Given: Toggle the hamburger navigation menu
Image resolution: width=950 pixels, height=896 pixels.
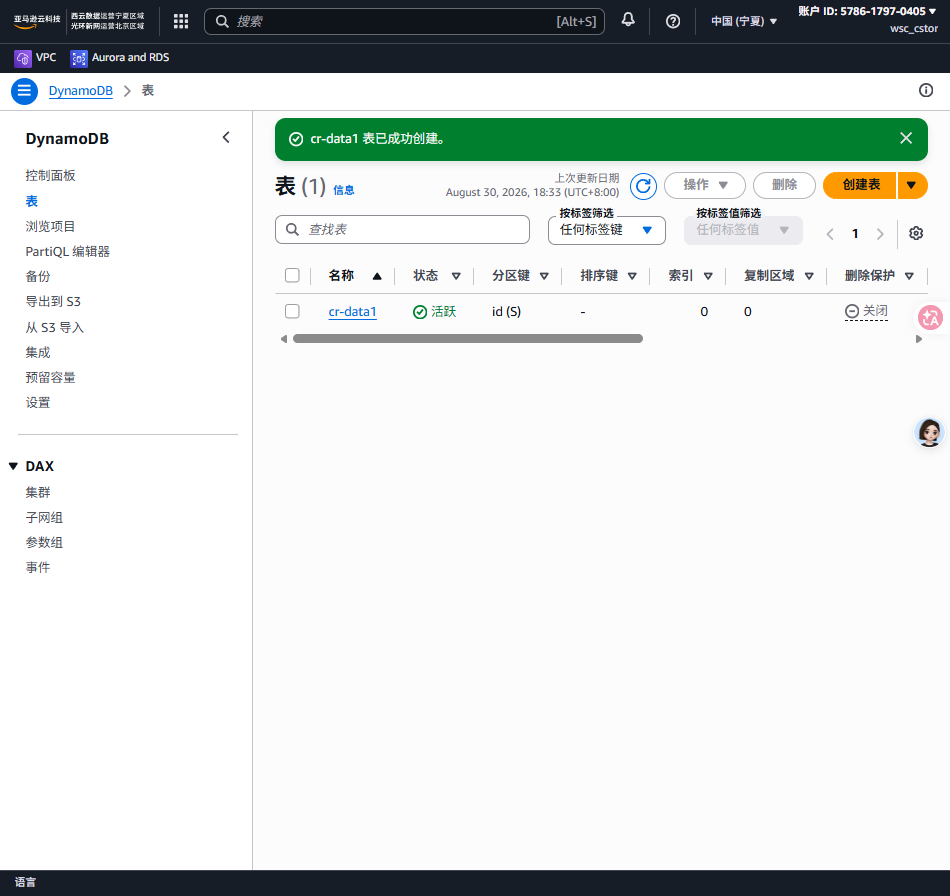Looking at the screenshot, I should point(24,91).
